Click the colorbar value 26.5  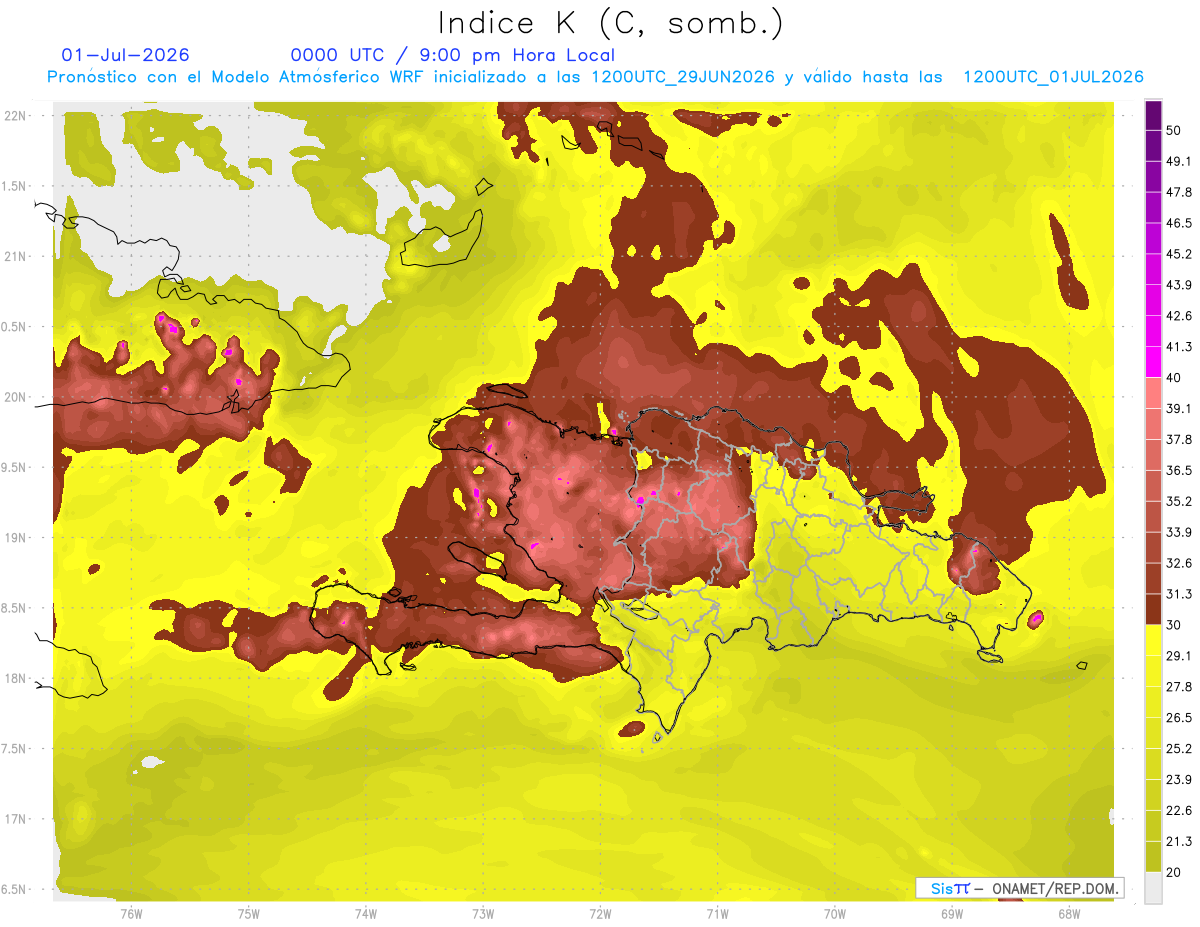tap(1178, 718)
